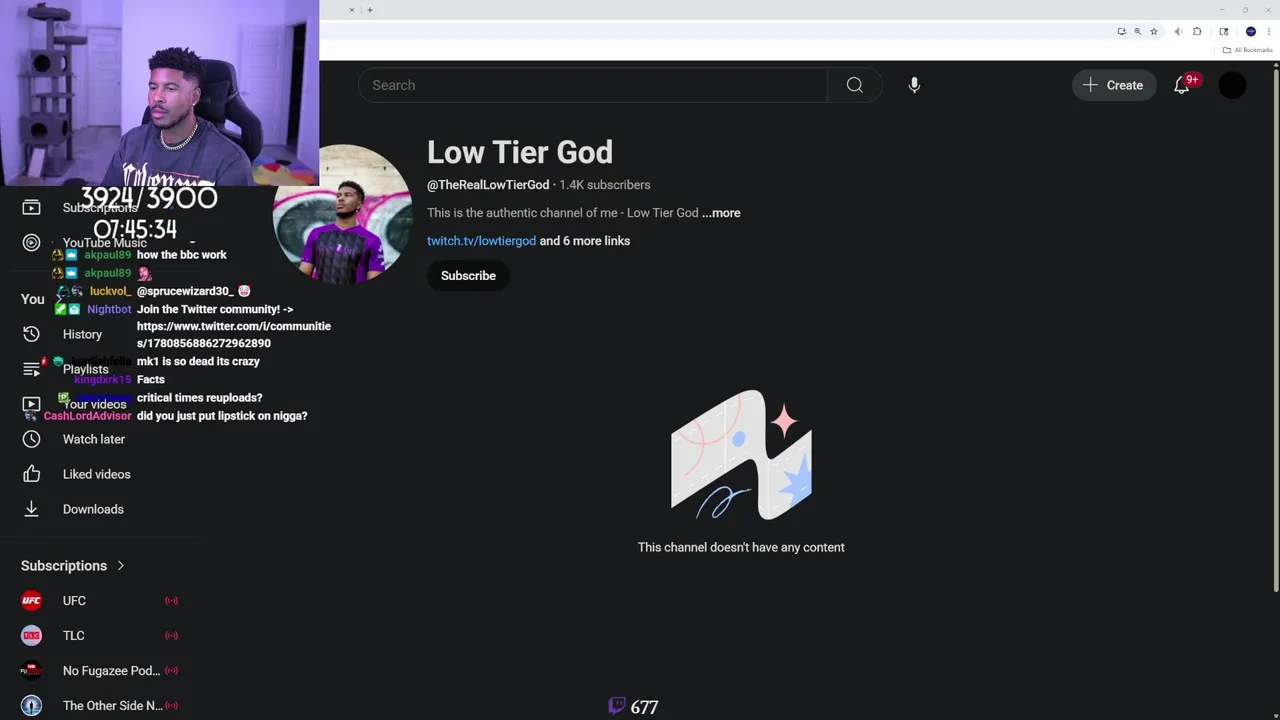Click the Liked videos thumbs-up icon
This screenshot has height=720, width=1280.
[x=31, y=474]
